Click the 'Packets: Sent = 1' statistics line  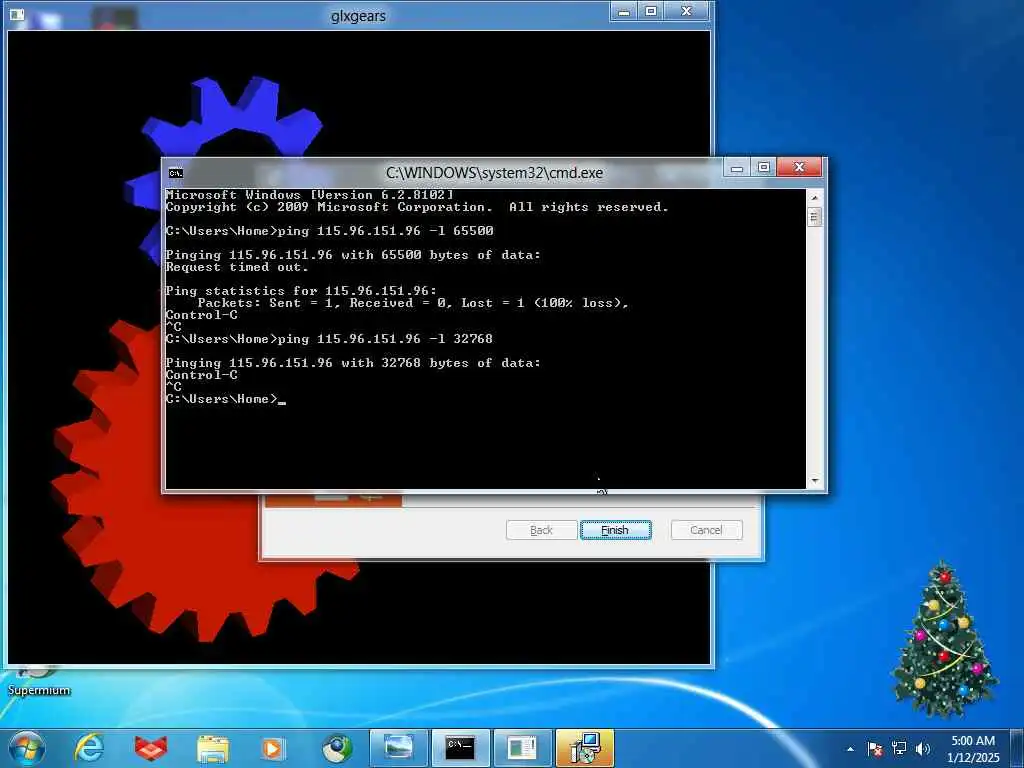click(x=413, y=303)
